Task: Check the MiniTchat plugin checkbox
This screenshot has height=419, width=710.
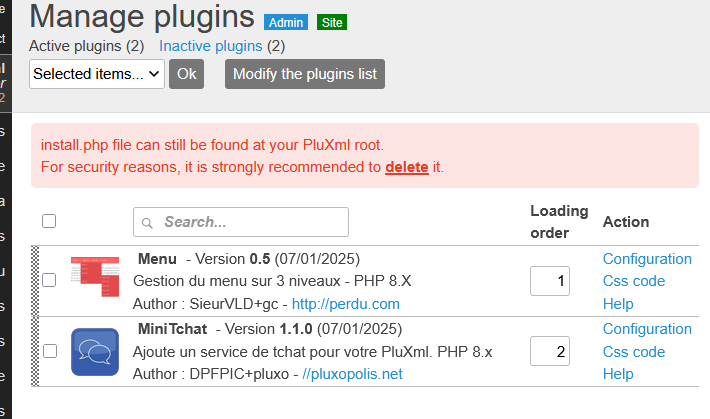Action: click(49, 351)
